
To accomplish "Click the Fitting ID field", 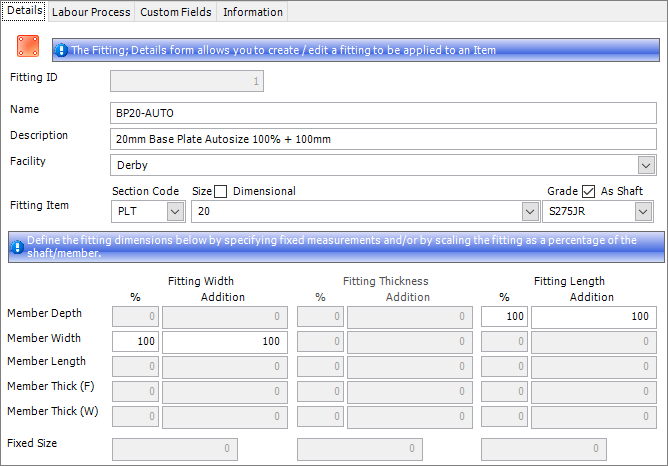I will 187,81.
